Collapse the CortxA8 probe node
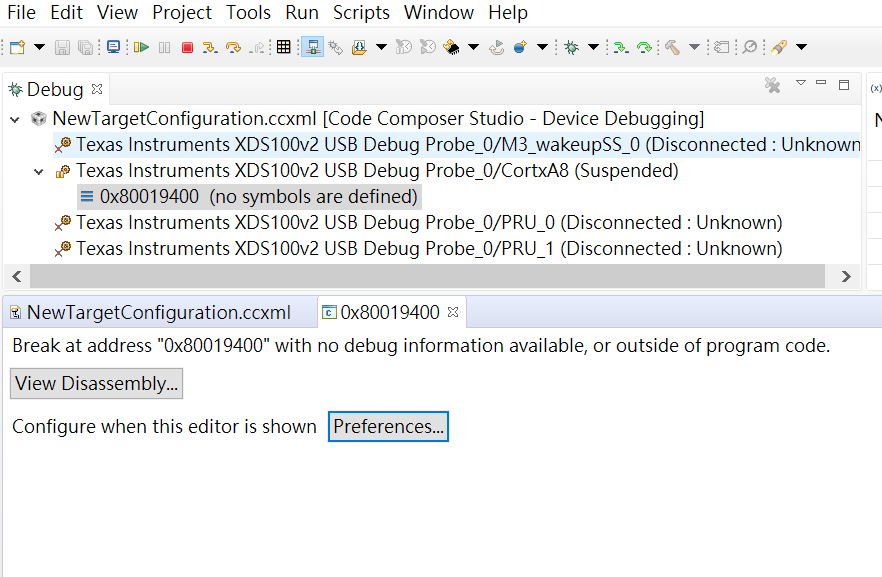The width and height of the screenshot is (882, 577). click(x=39, y=171)
